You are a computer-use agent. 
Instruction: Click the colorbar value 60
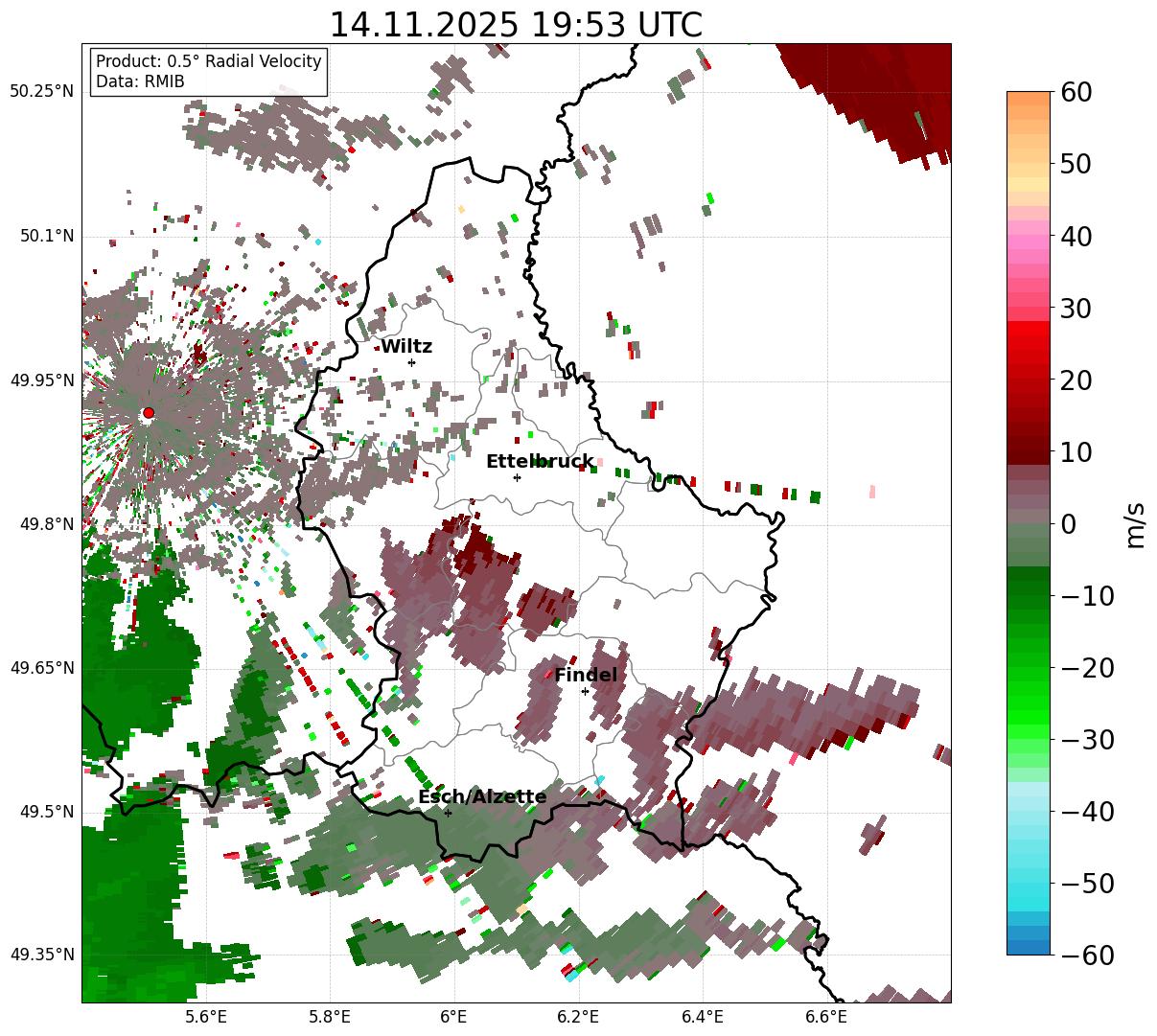pos(1076,92)
